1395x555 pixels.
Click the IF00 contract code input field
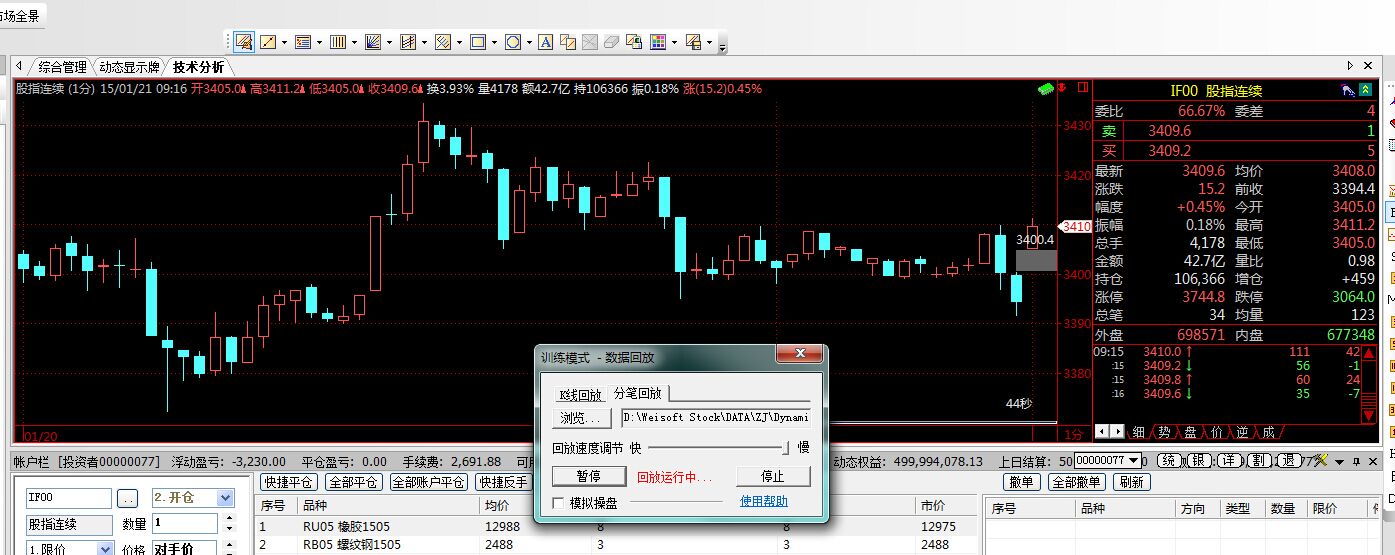68,498
